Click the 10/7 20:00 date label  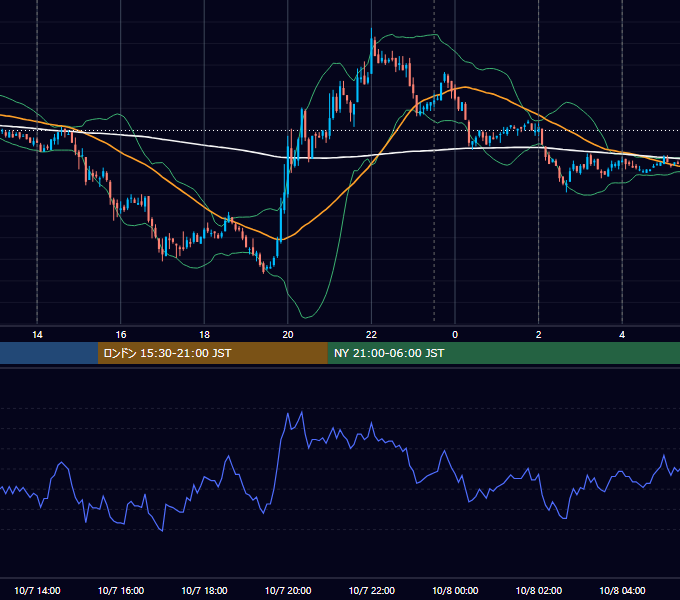[x=288, y=590]
